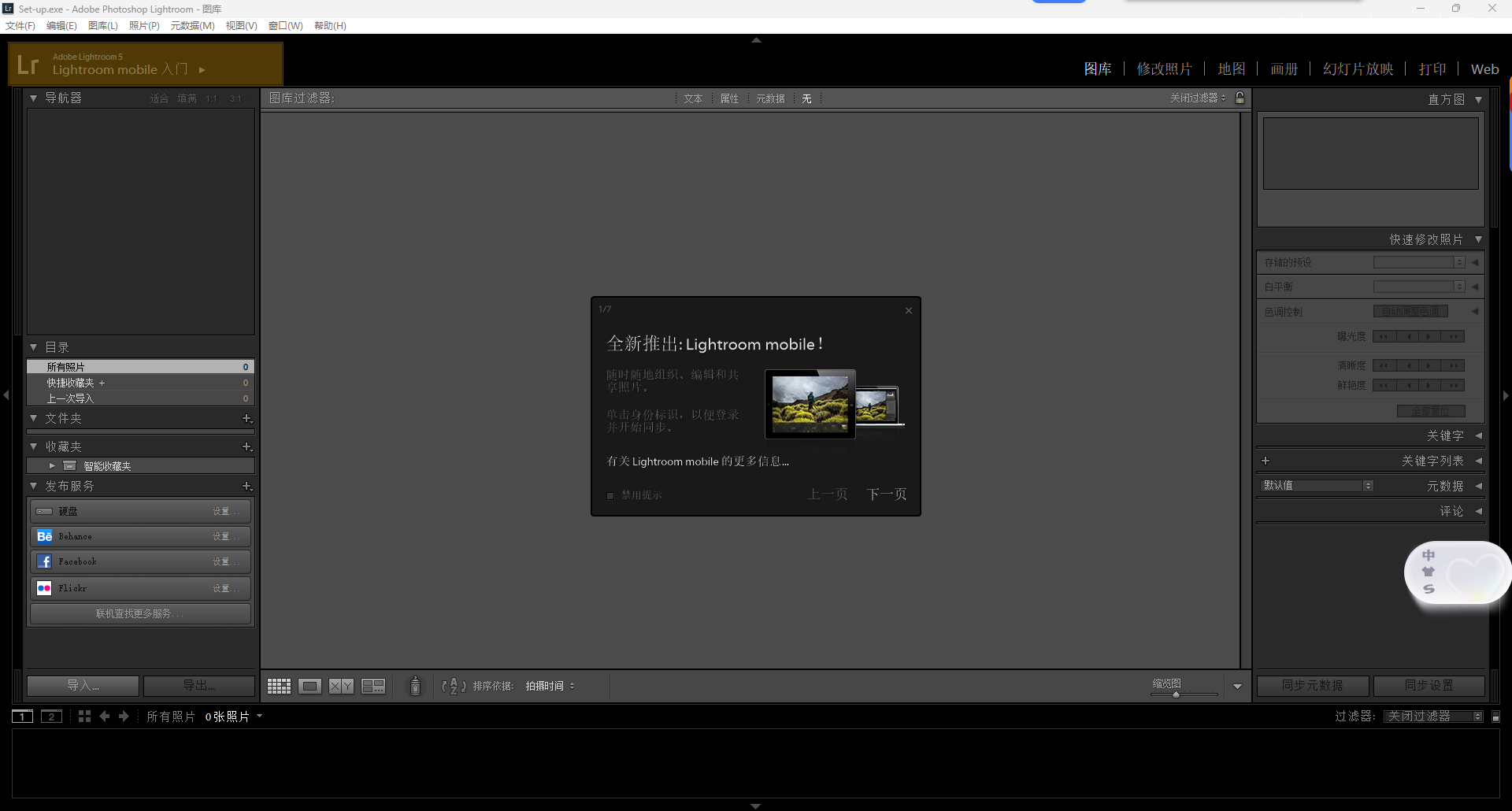
Task: Open secondary window with the 2 icon
Action: tap(50, 716)
